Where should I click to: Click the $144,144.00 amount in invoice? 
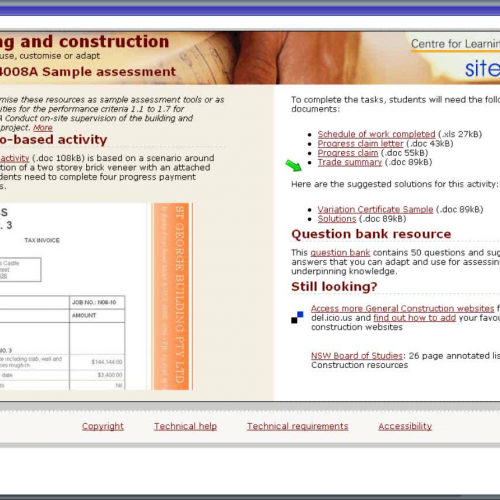[107, 362]
